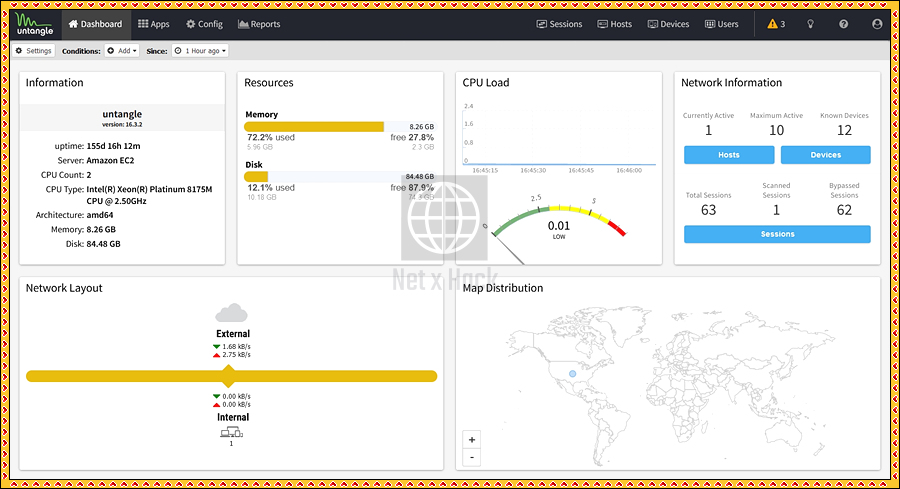Screen dimensions: 900x489
Task: Expand the Since 1 Hour ago dropdown
Action: tap(200, 51)
